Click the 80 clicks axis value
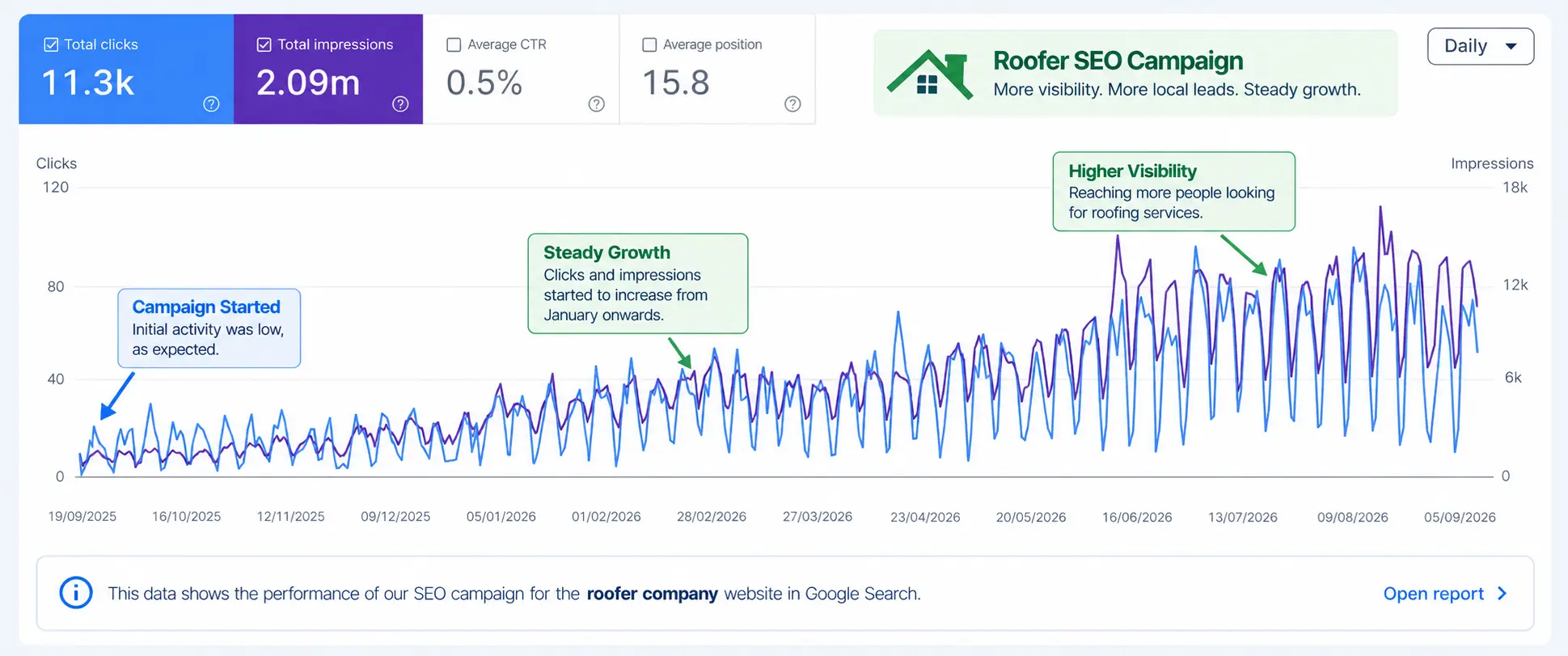The width and height of the screenshot is (1568, 656). coord(56,286)
